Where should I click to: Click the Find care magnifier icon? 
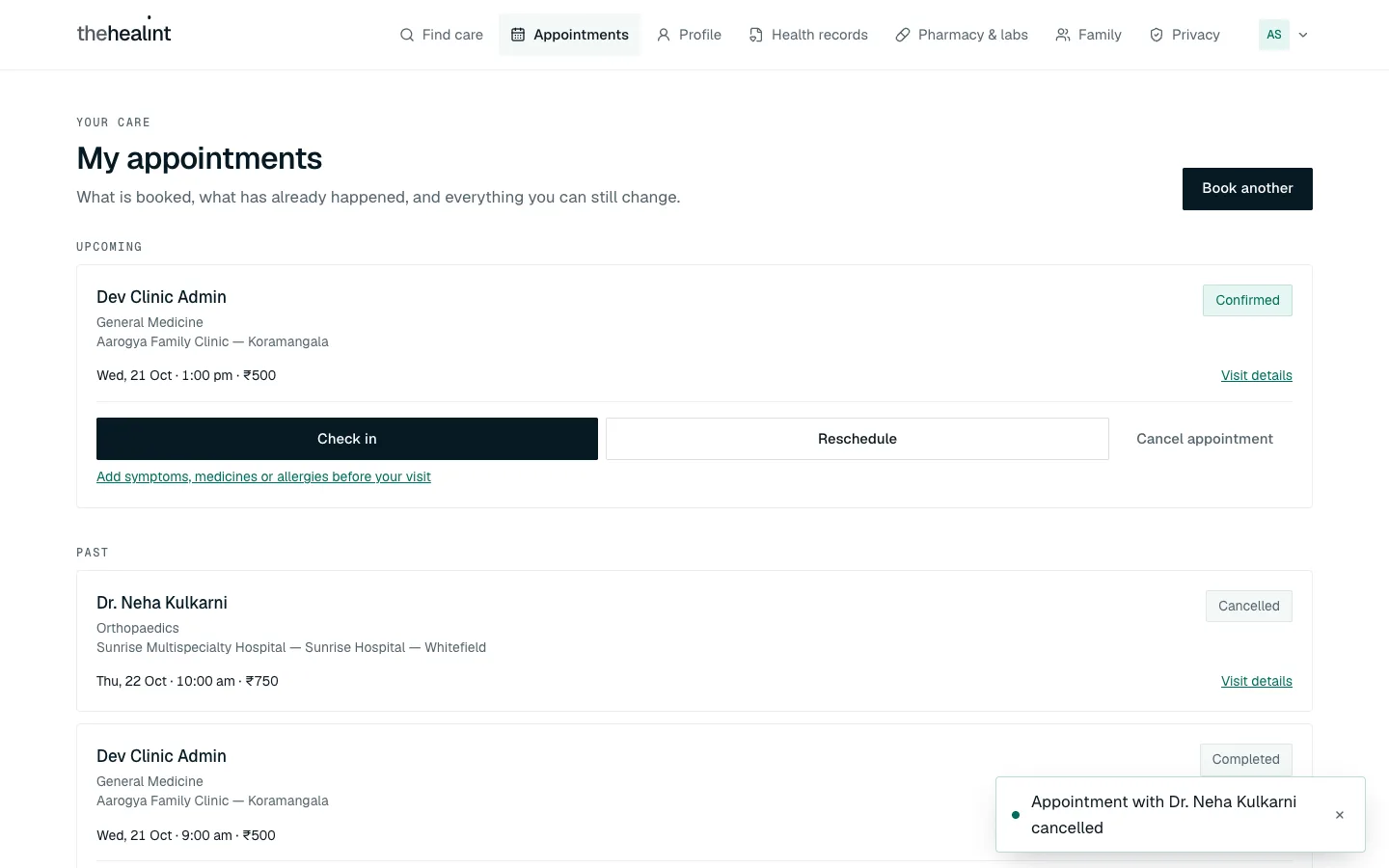click(407, 35)
